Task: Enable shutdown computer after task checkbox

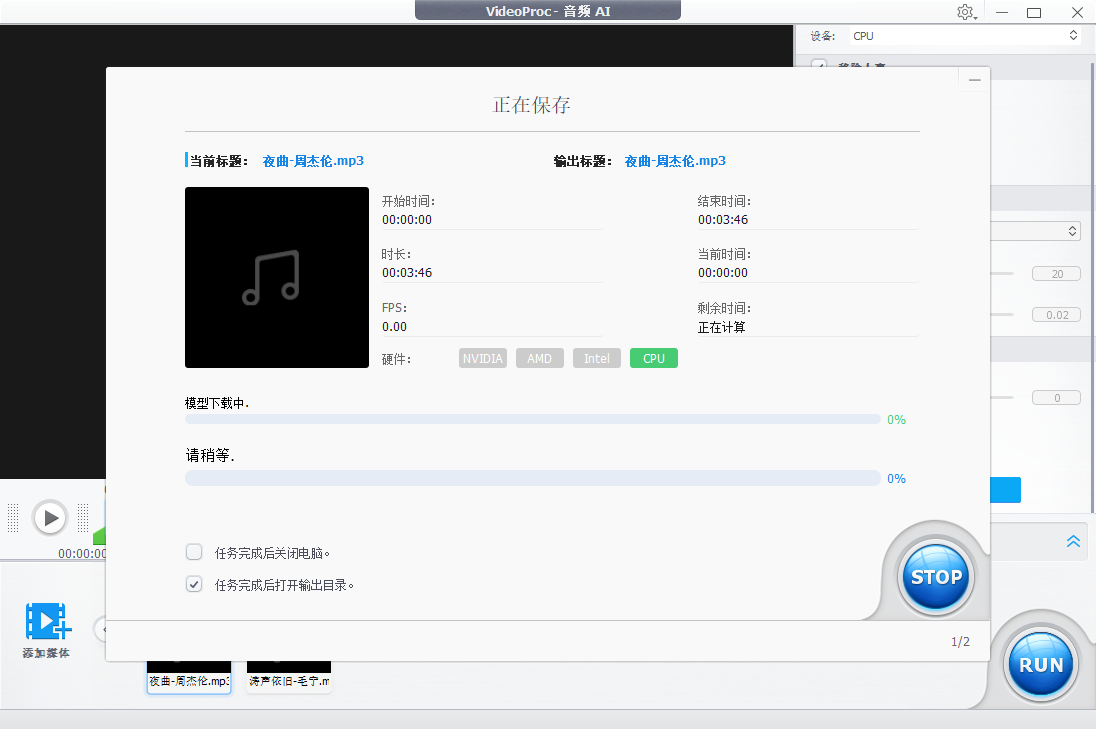Action: 193,551
